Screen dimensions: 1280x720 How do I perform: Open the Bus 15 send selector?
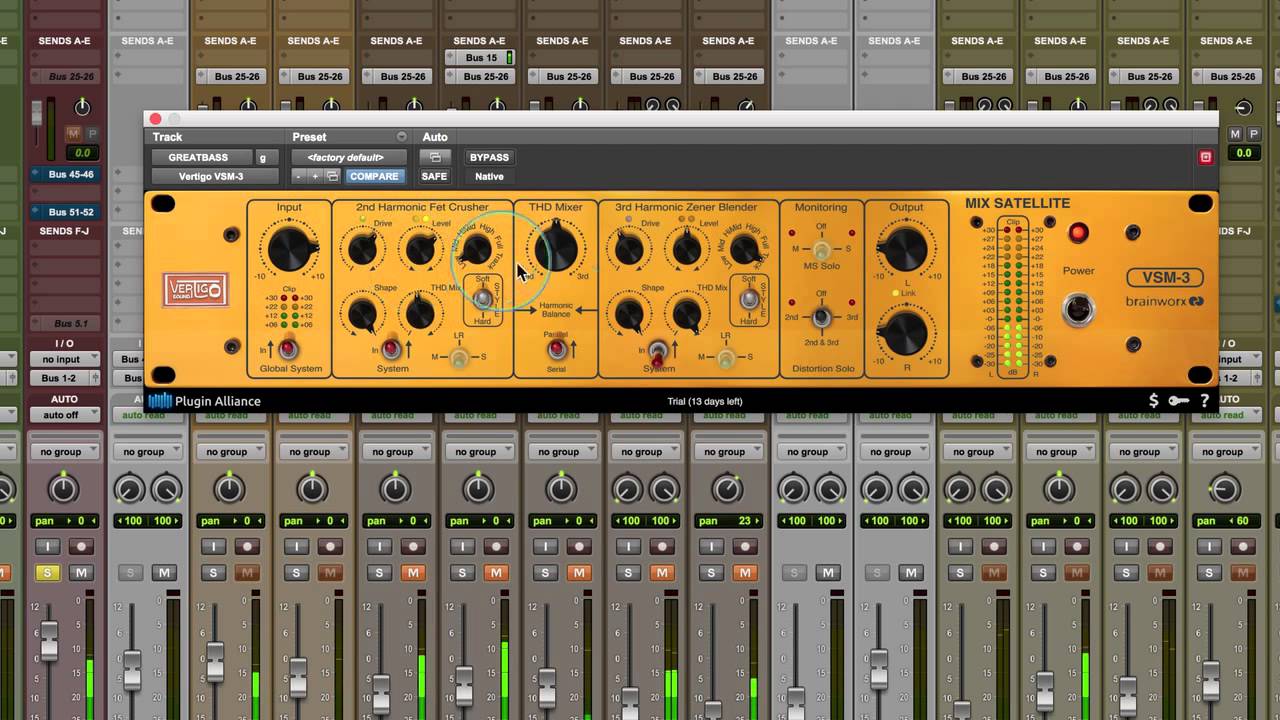click(x=481, y=58)
